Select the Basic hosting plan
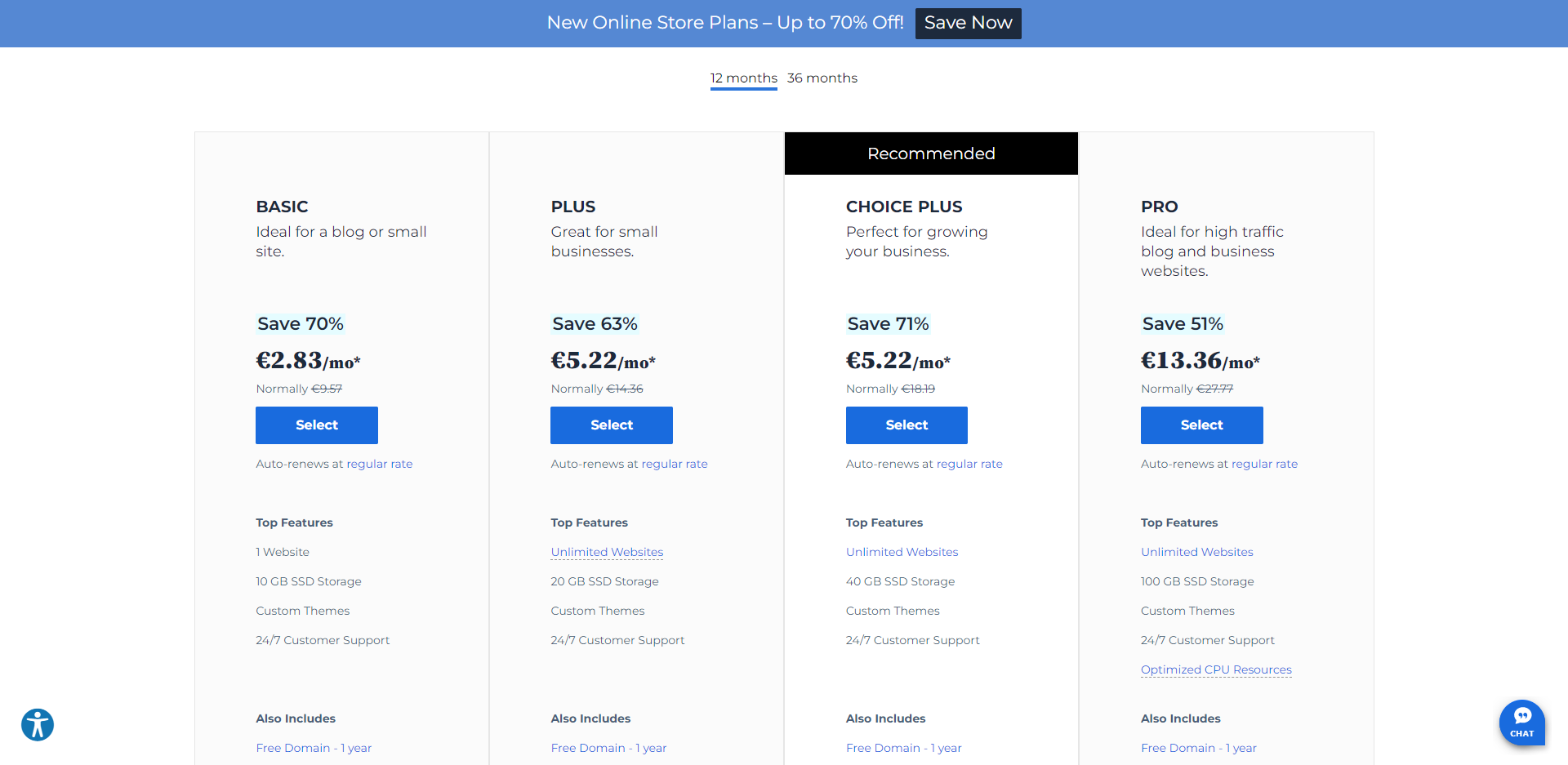 click(316, 425)
